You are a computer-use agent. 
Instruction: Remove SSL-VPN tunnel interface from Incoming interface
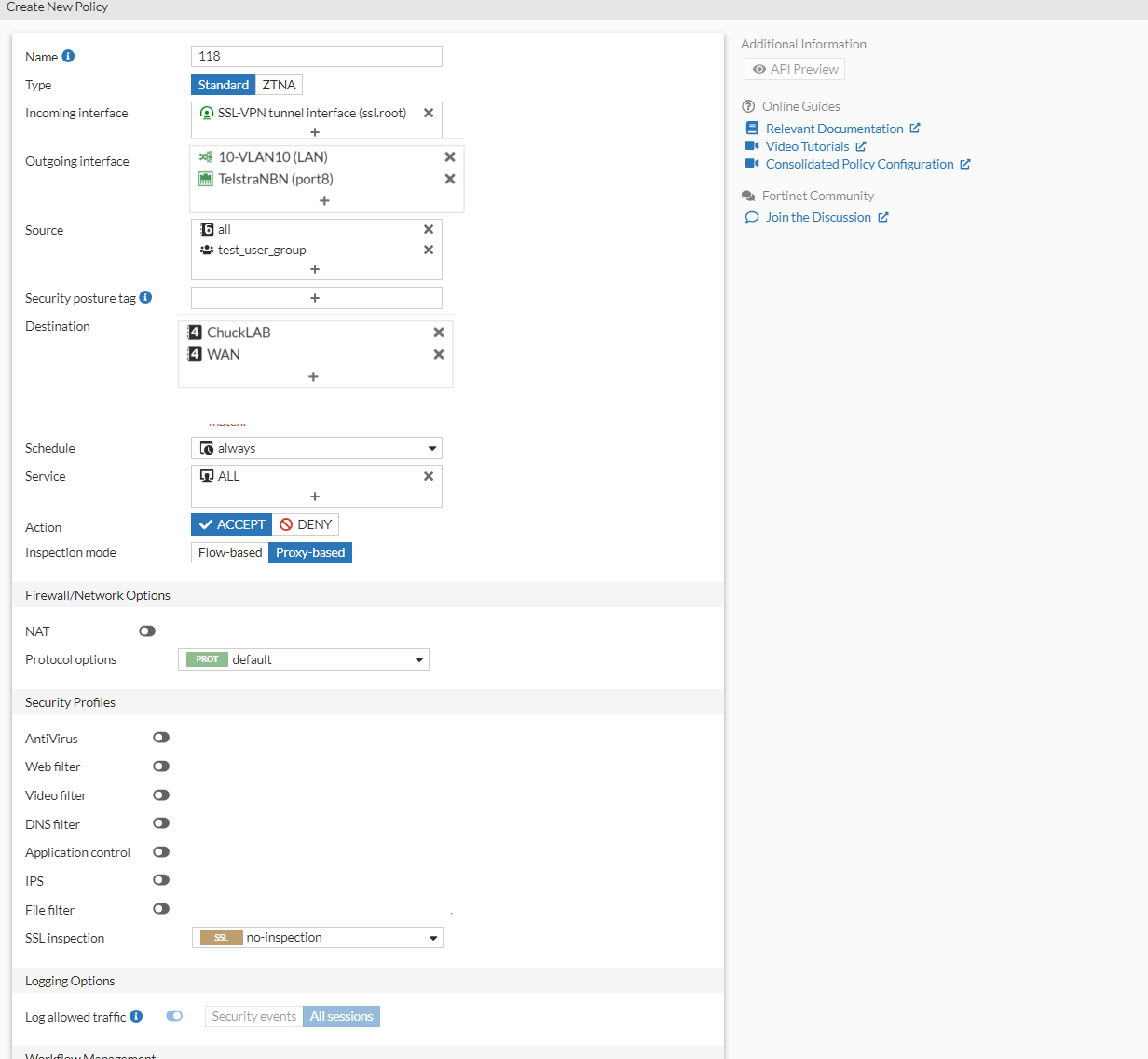pos(428,112)
